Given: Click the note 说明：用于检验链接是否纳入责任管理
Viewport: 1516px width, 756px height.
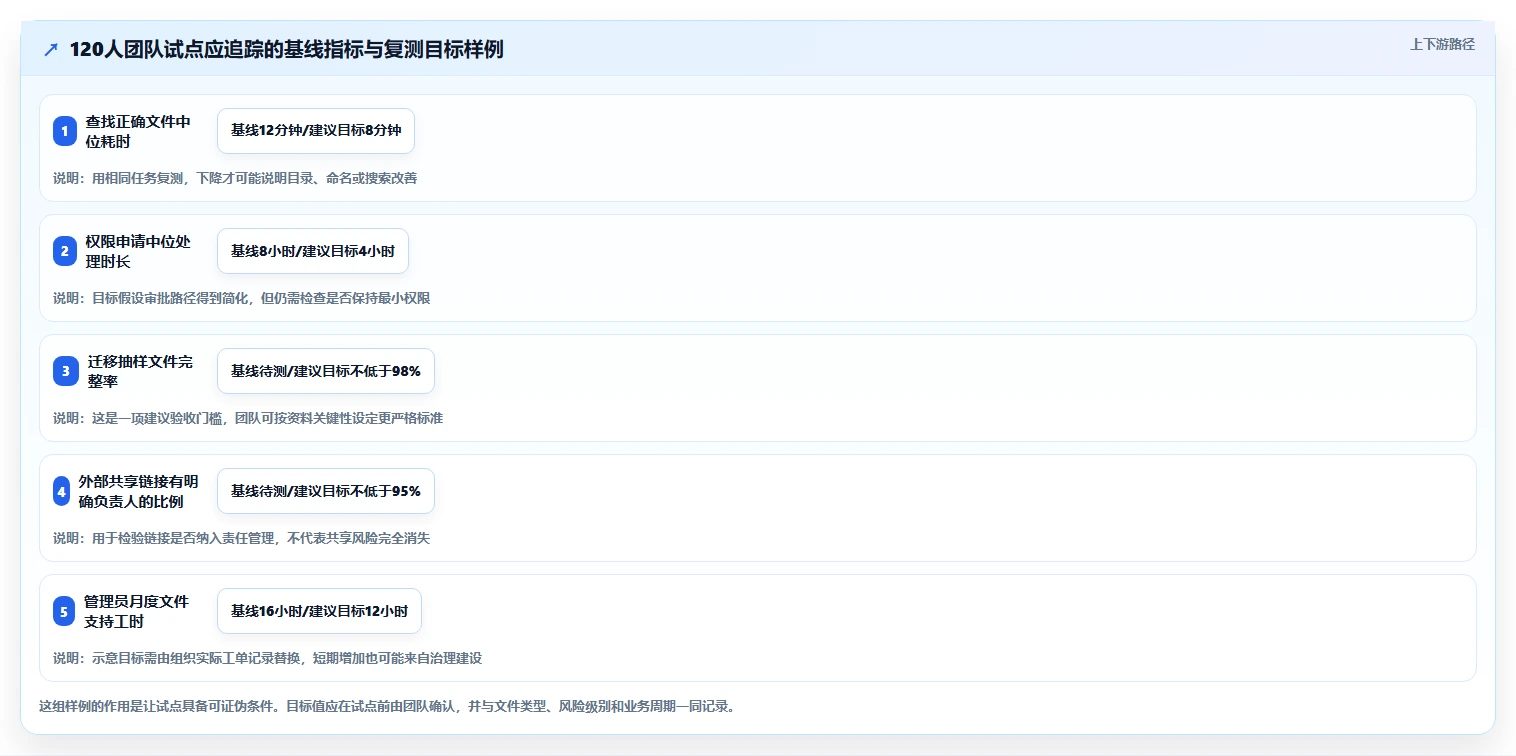Looking at the screenshot, I should pos(242,538).
